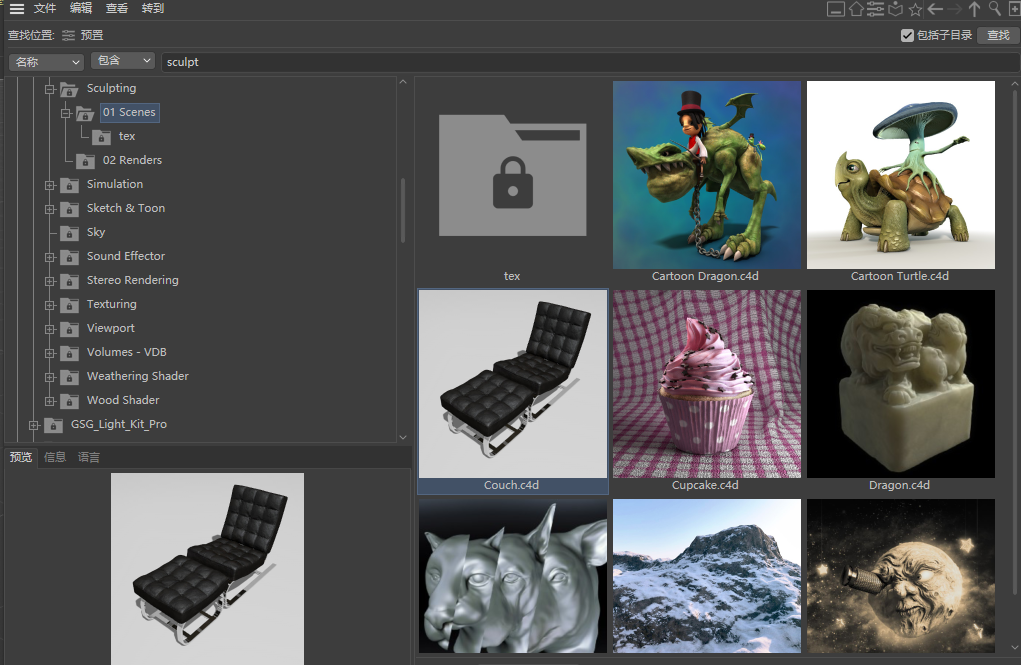Click 预置 search location label

click(x=92, y=35)
